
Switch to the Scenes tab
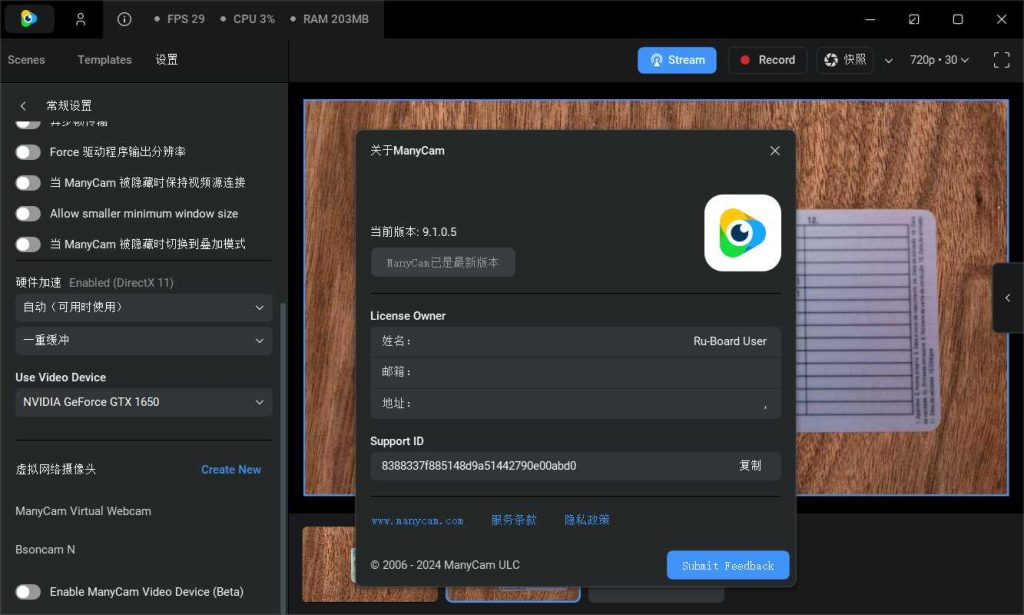click(x=26, y=60)
